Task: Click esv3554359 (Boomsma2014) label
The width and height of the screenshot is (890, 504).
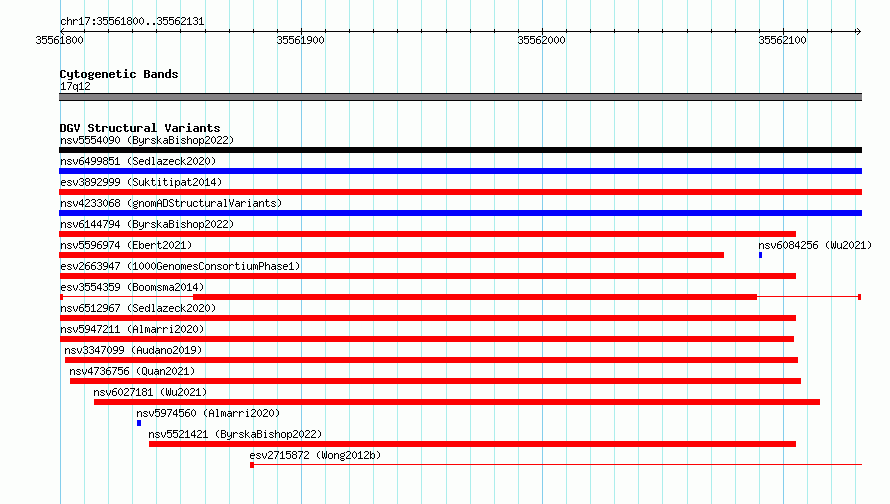Action: (x=132, y=287)
